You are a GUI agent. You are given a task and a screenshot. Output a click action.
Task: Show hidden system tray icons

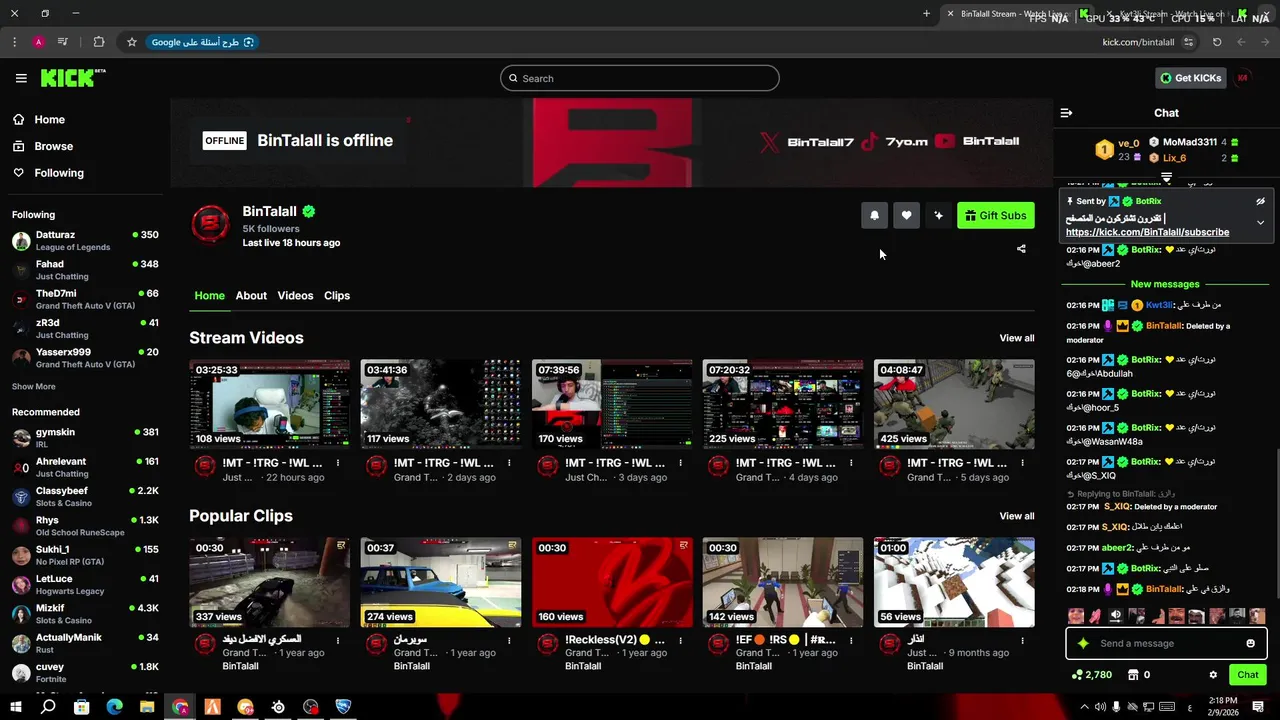(x=1084, y=707)
